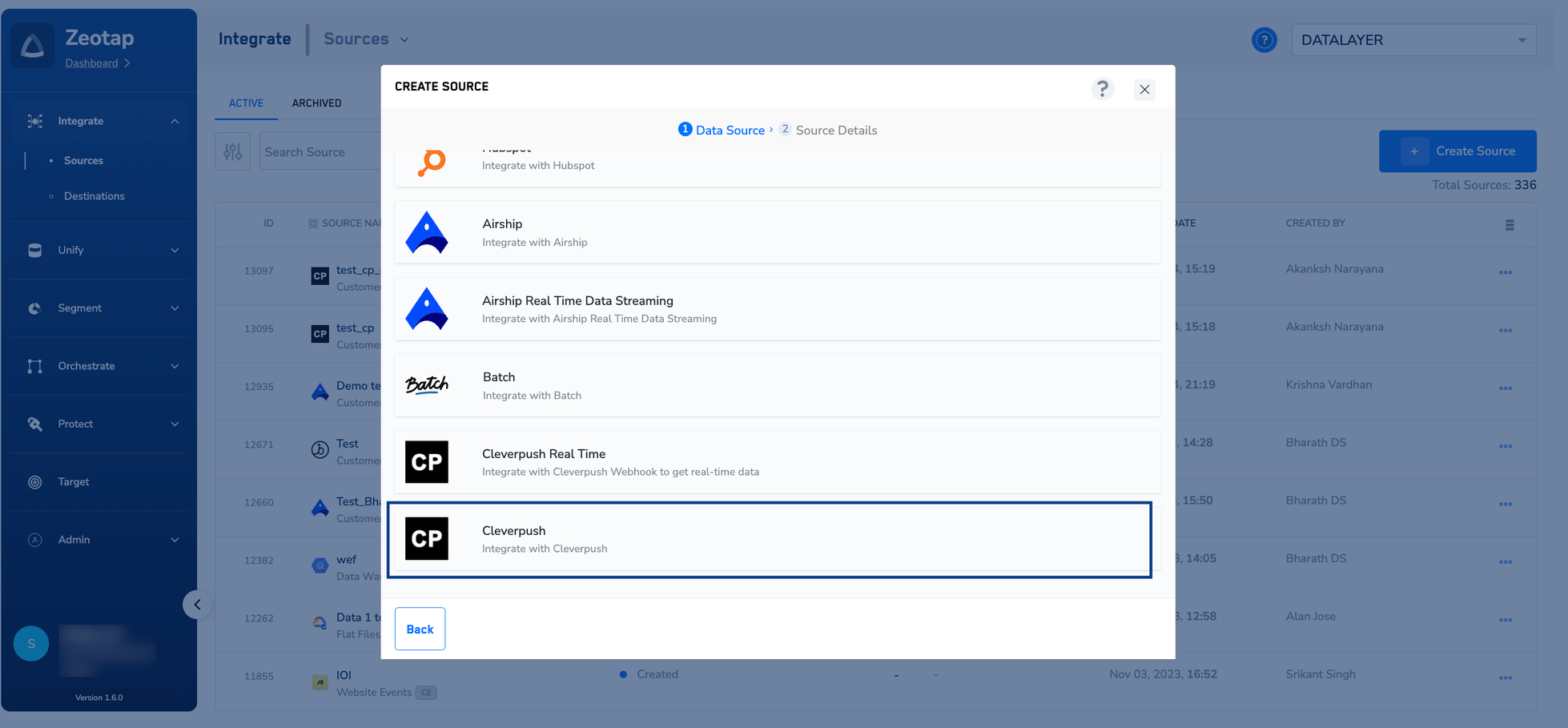
Task: Click the Unify database icon
Action: [35, 250]
